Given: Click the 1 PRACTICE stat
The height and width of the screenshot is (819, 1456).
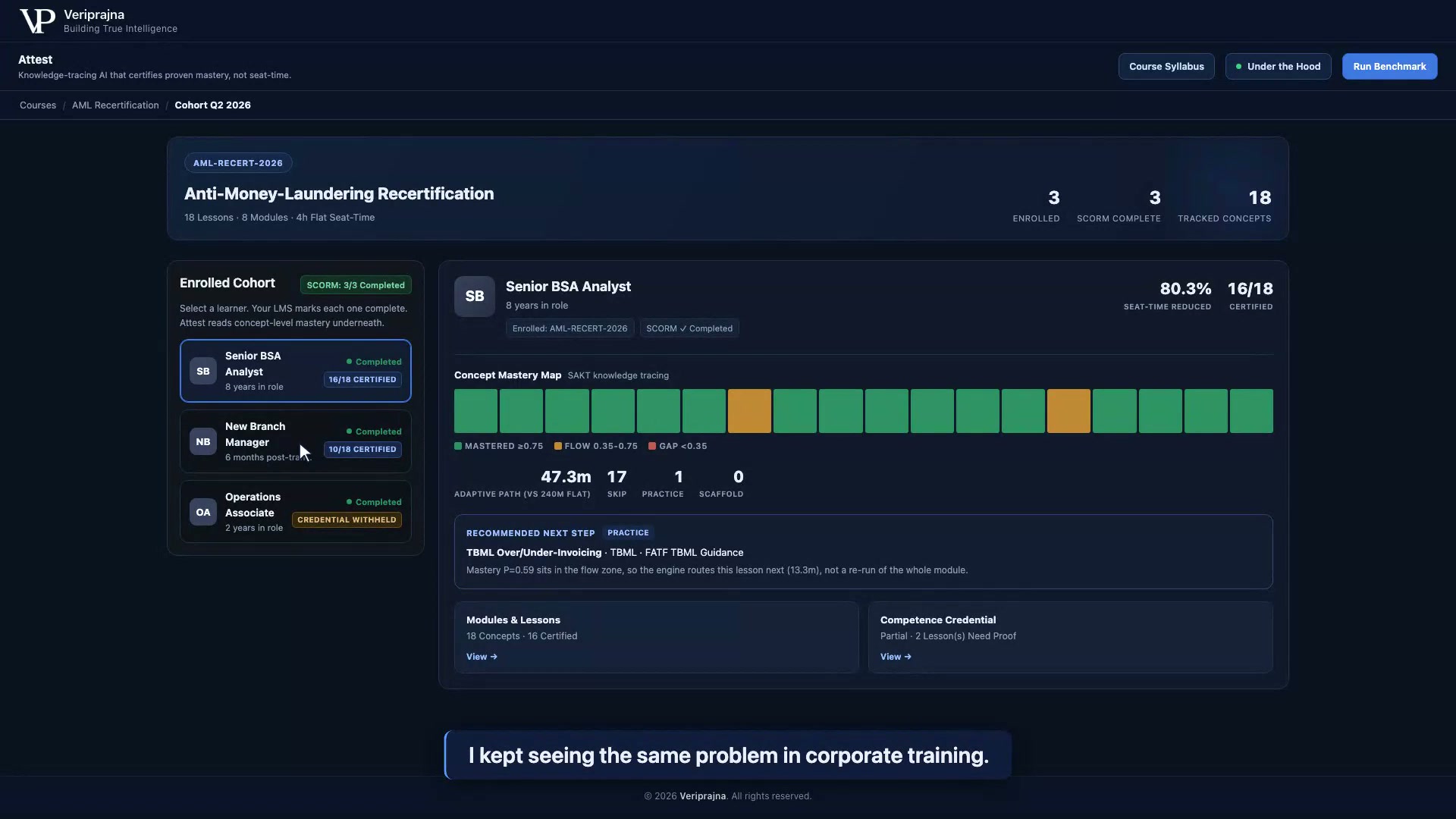Looking at the screenshot, I should tap(663, 483).
